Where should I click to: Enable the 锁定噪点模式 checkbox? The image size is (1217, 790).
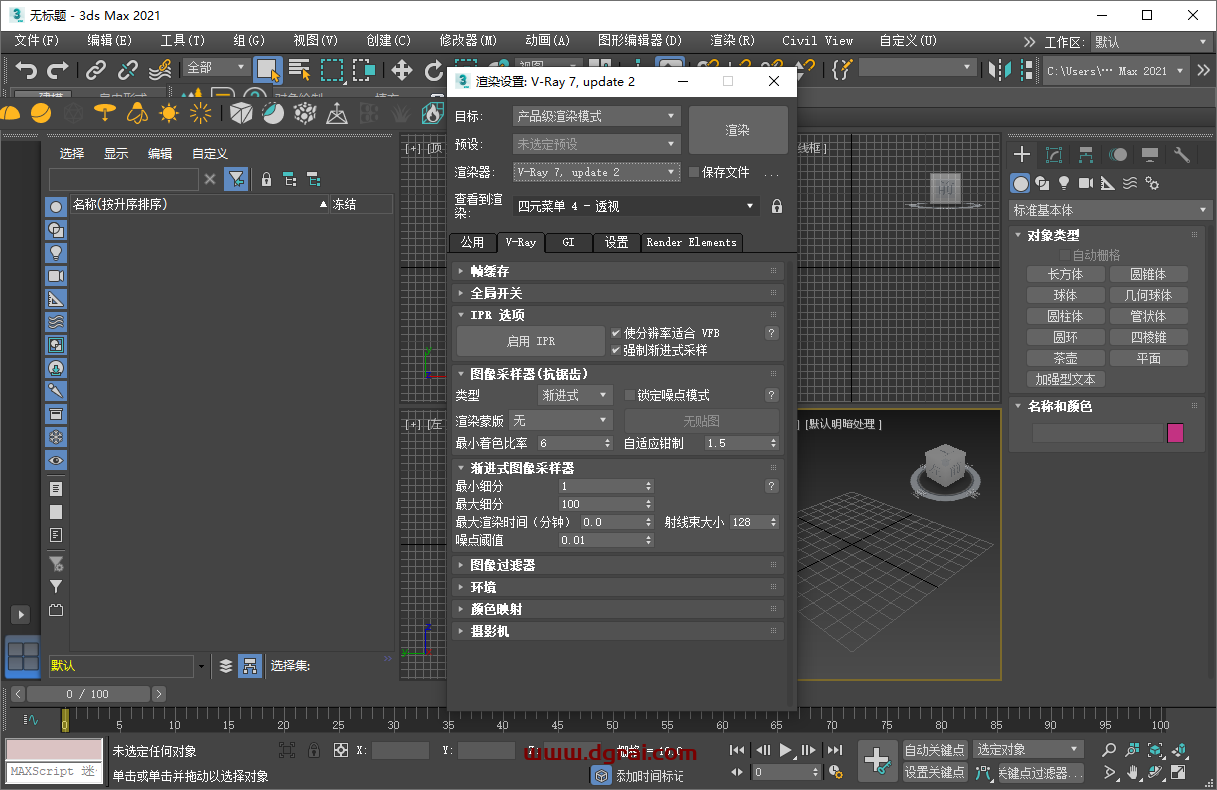tap(630, 395)
